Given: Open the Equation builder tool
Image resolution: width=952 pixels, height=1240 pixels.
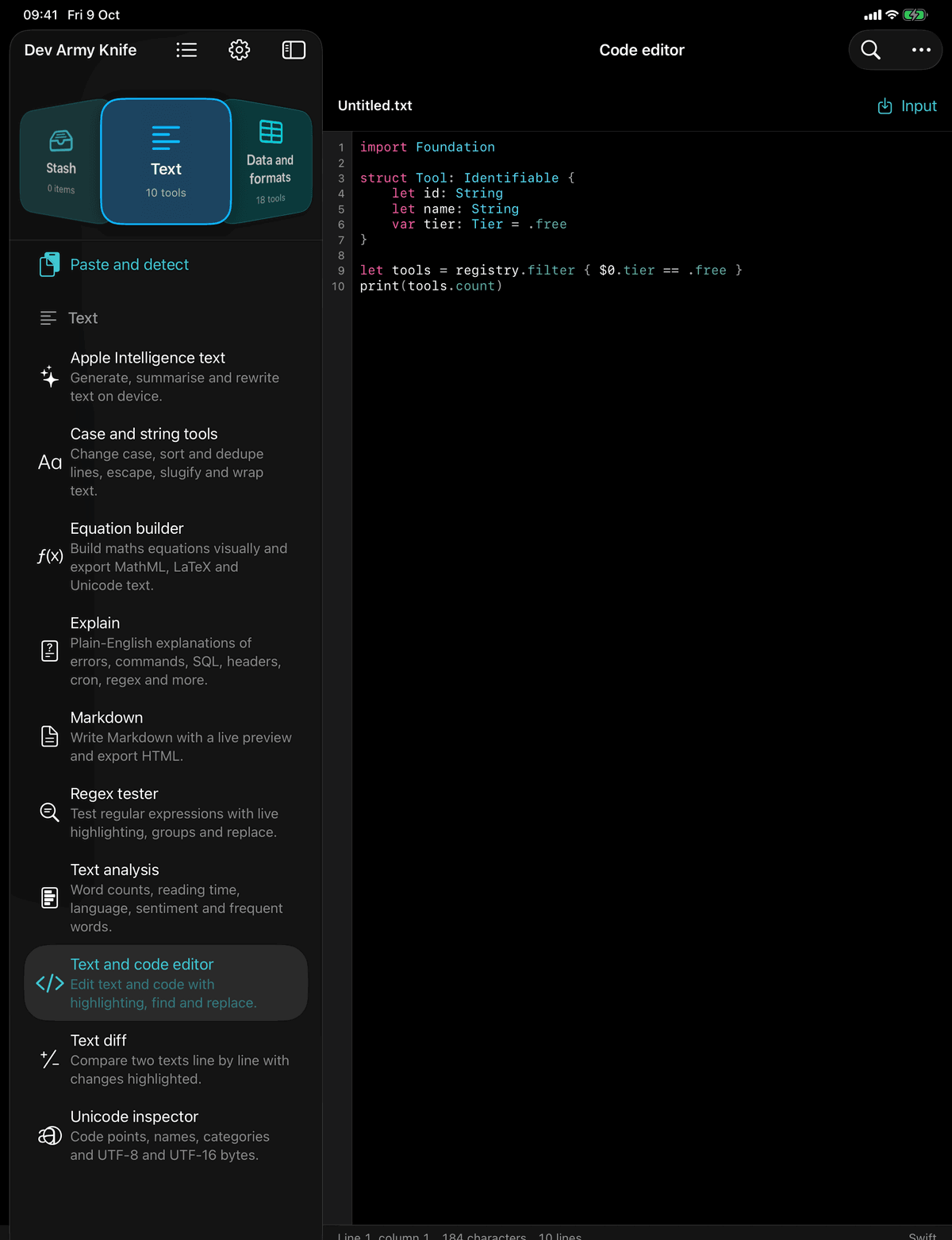Looking at the screenshot, I should point(166,556).
